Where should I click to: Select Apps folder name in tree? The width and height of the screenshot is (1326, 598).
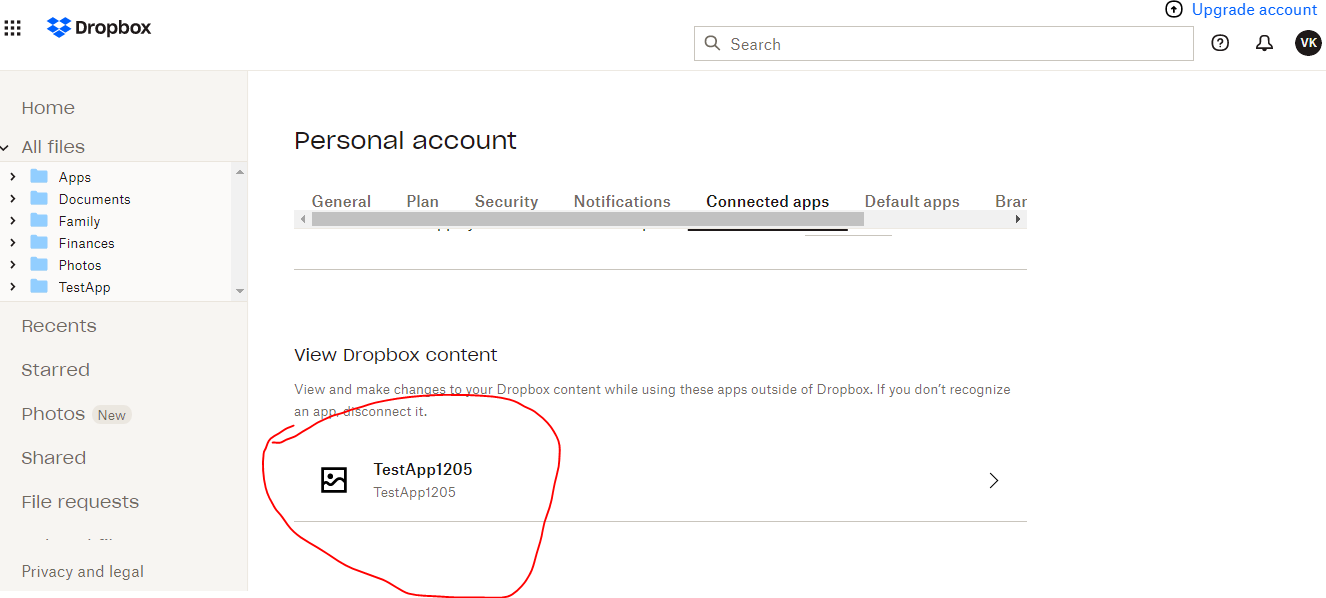pos(75,177)
